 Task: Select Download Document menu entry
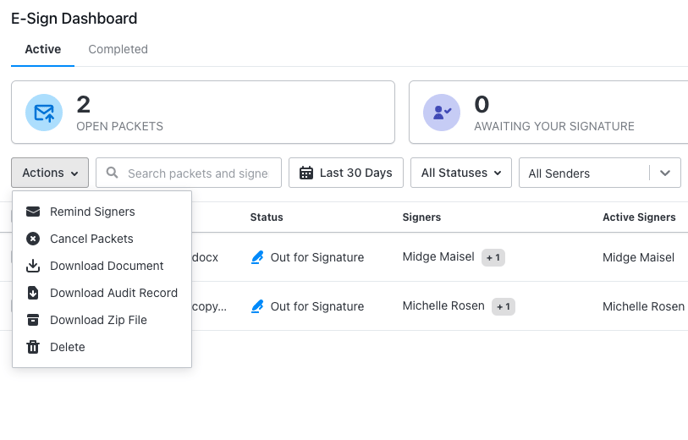[102, 266]
